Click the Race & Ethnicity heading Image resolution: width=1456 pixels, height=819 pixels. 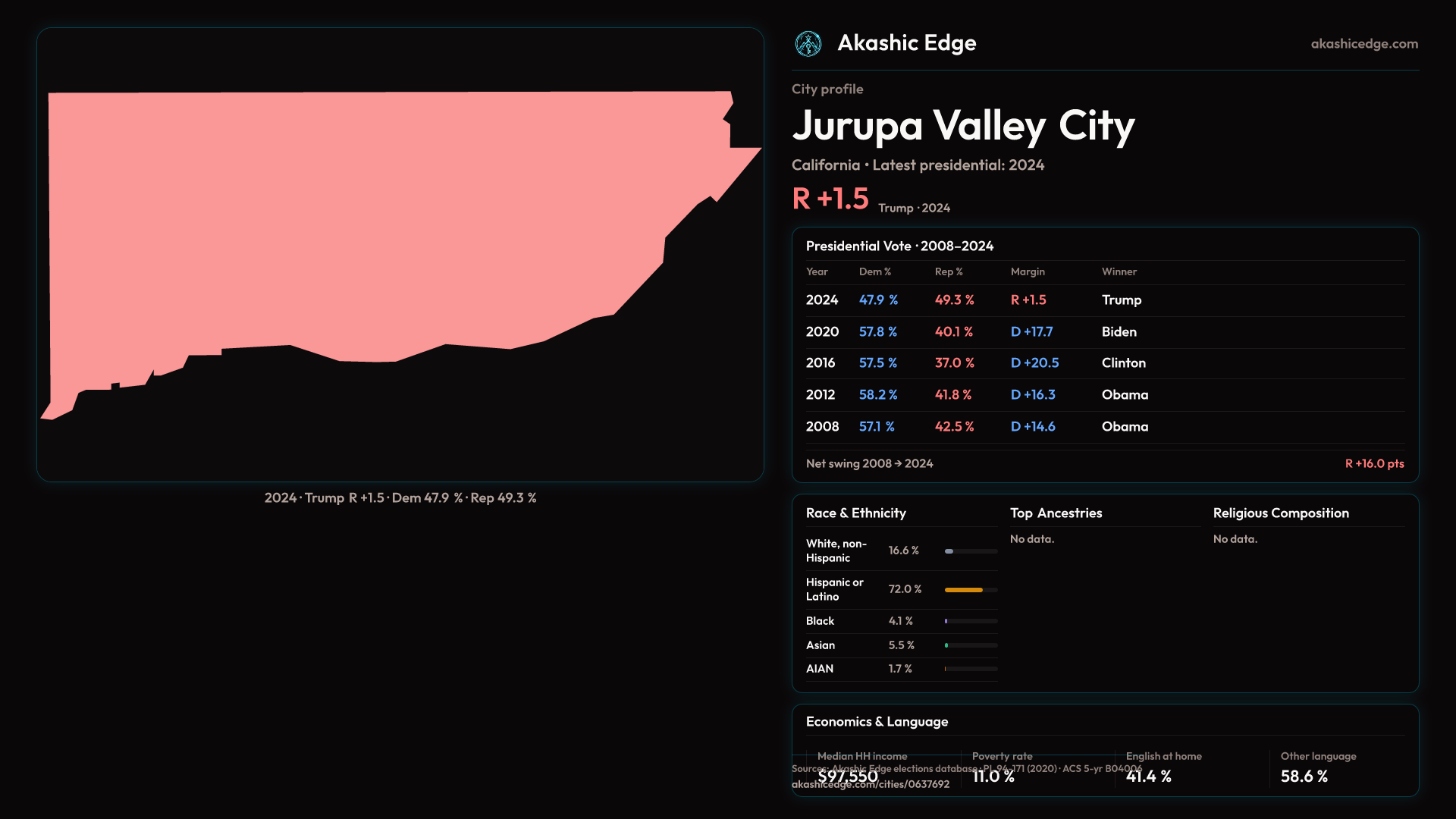(x=855, y=513)
